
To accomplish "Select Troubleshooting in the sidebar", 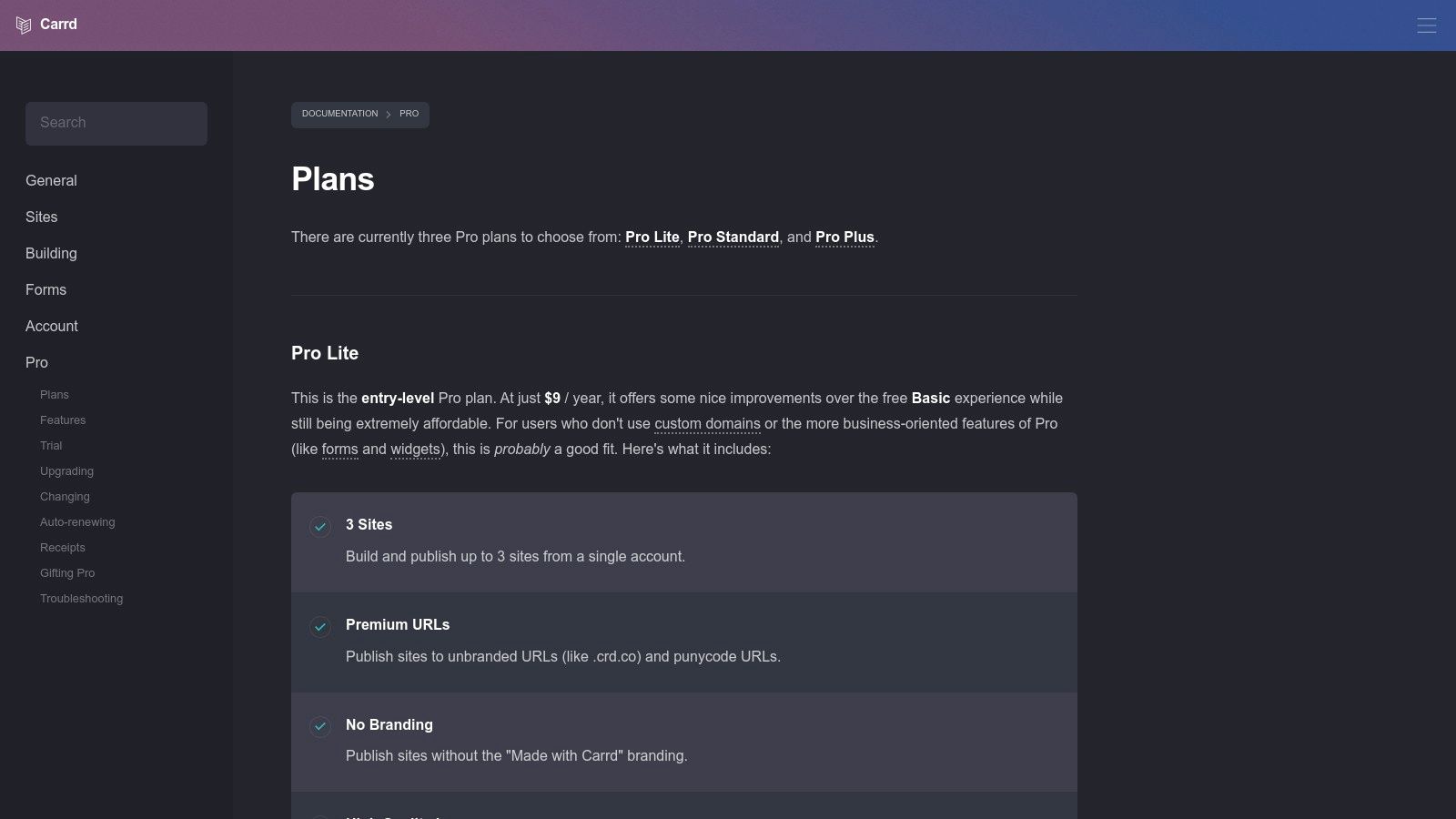I will [x=81, y=598].
